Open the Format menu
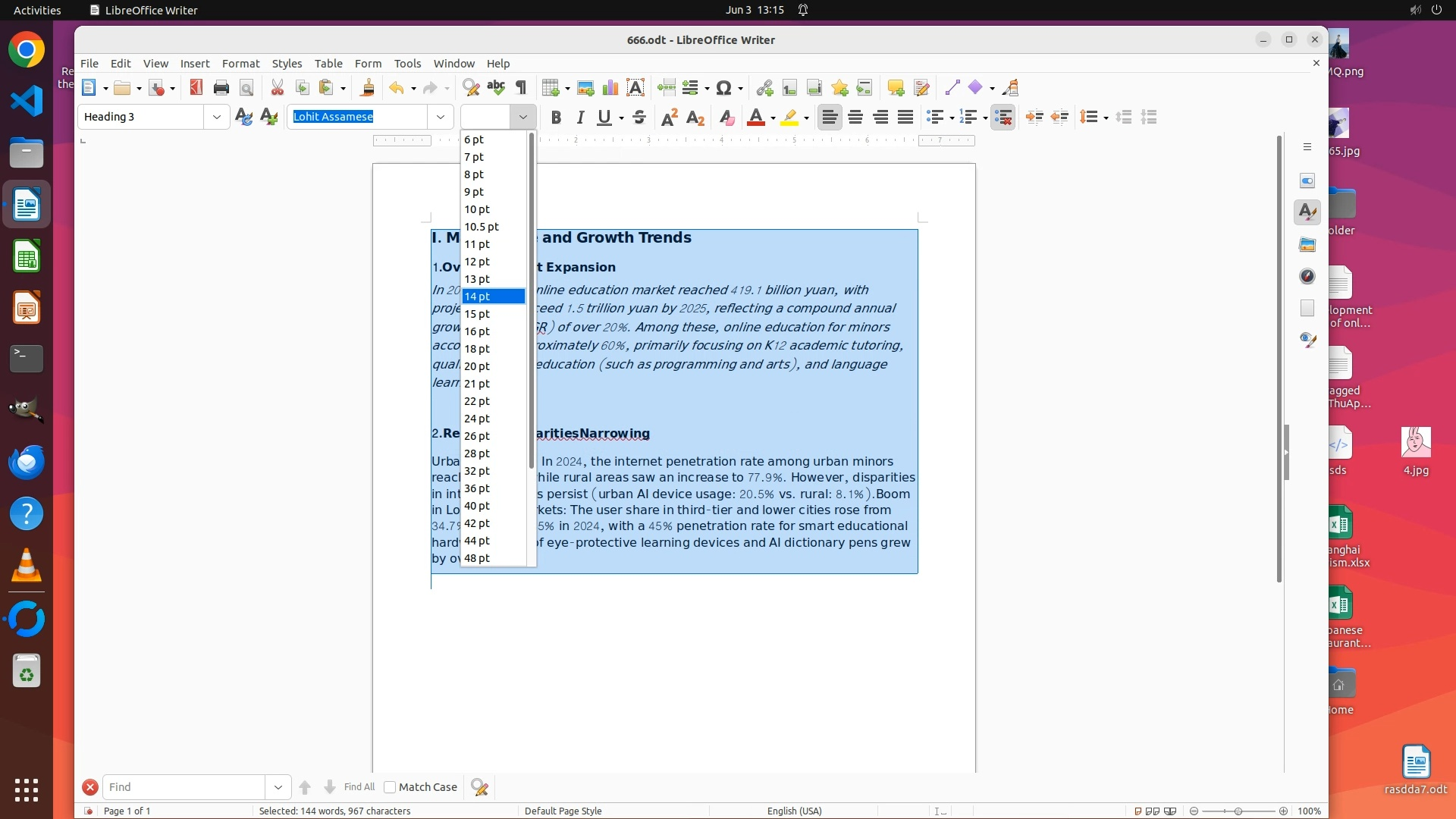 (x=240, y=64)
